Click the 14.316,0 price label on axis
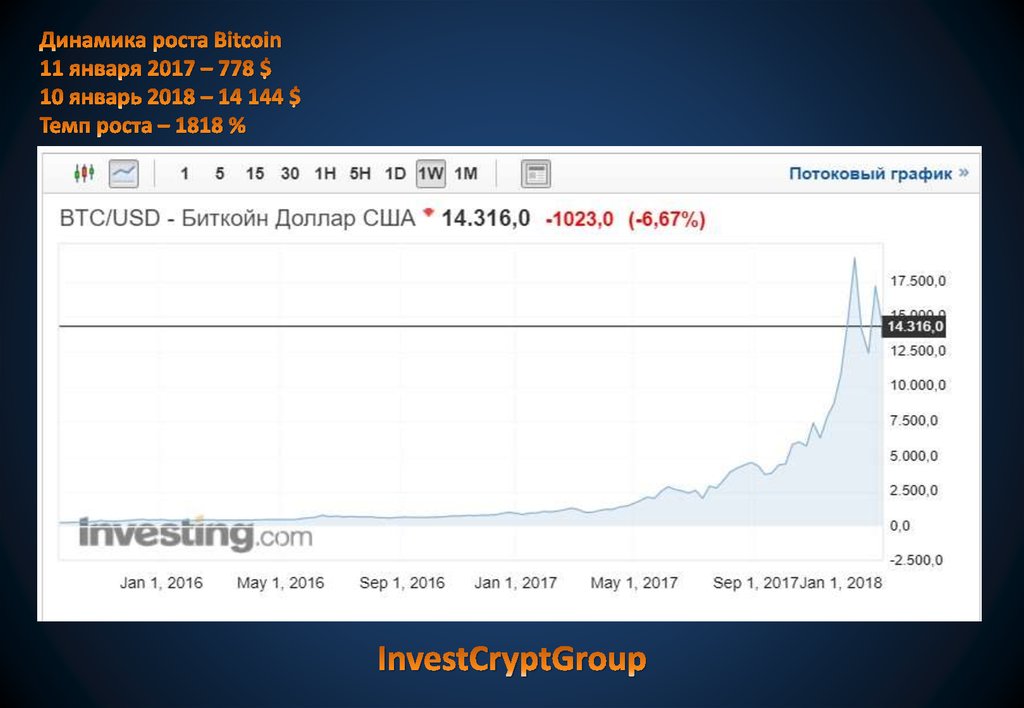Viewport: 1024px width, 708px height. 915,326
